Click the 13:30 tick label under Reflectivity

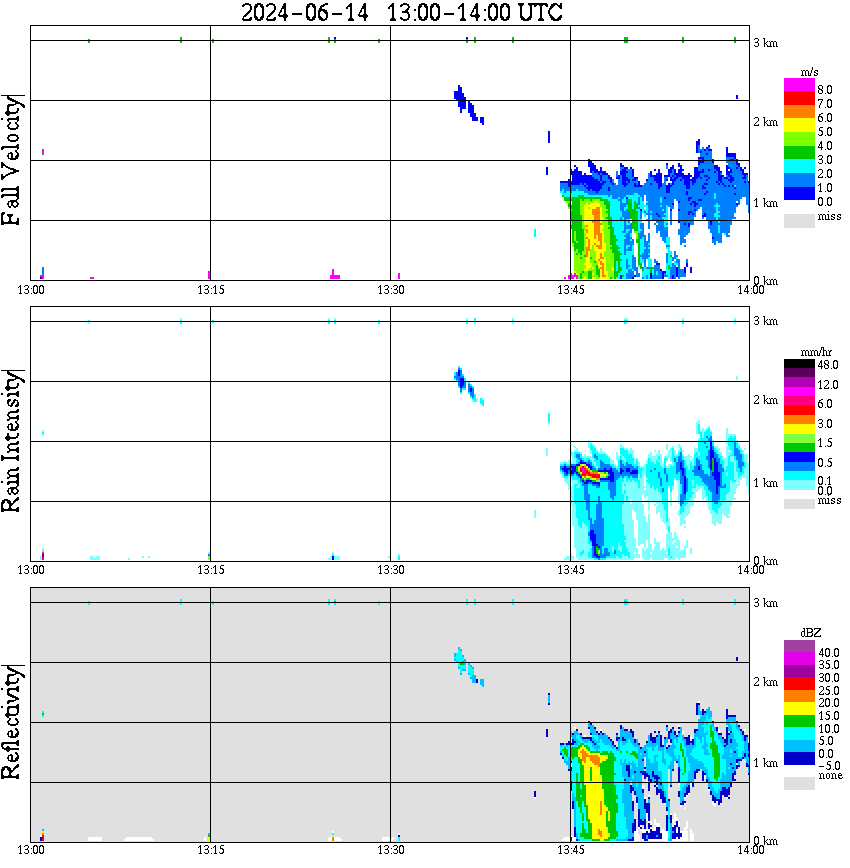[x=390, y=850]
